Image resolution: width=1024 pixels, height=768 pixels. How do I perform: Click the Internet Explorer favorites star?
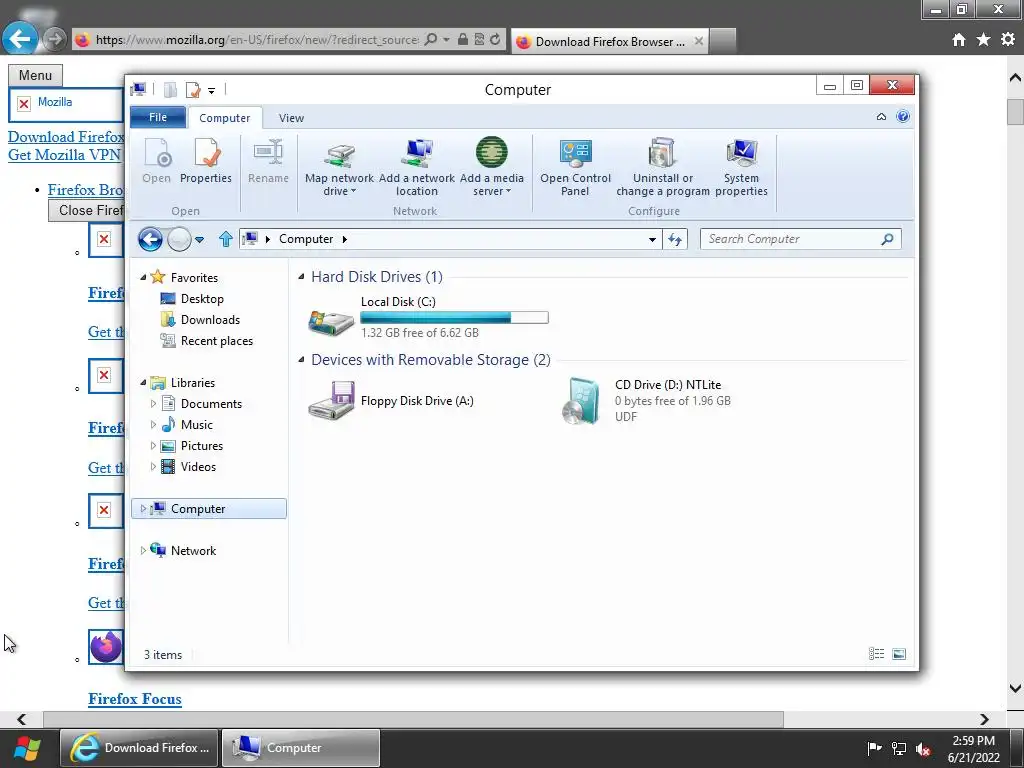click(x=984, y=40)
